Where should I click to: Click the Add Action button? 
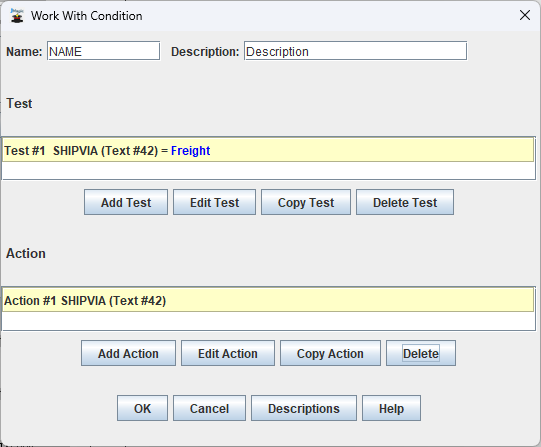128,353
